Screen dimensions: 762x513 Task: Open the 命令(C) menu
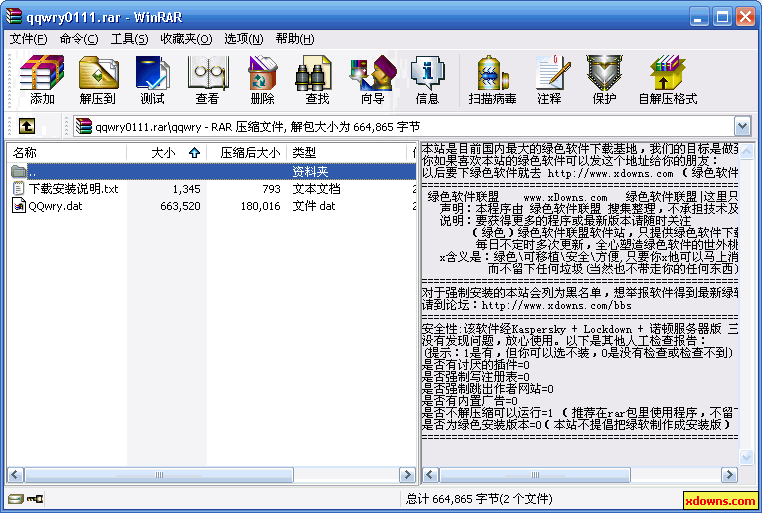pyautogui.click(x=79, y=39)
